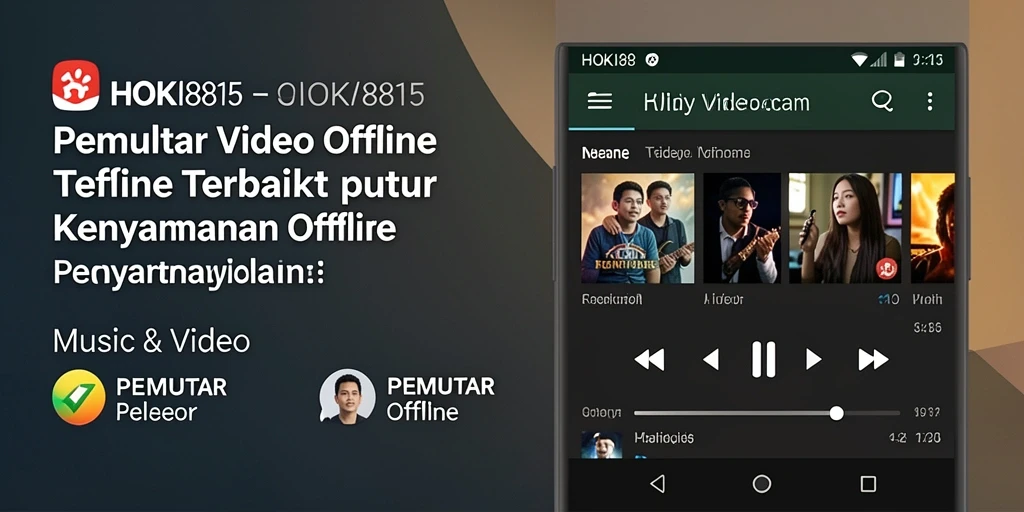Click the red HOKI8815 paw logo
This screenshot has width=1024, height=512.
coord(76,85)
